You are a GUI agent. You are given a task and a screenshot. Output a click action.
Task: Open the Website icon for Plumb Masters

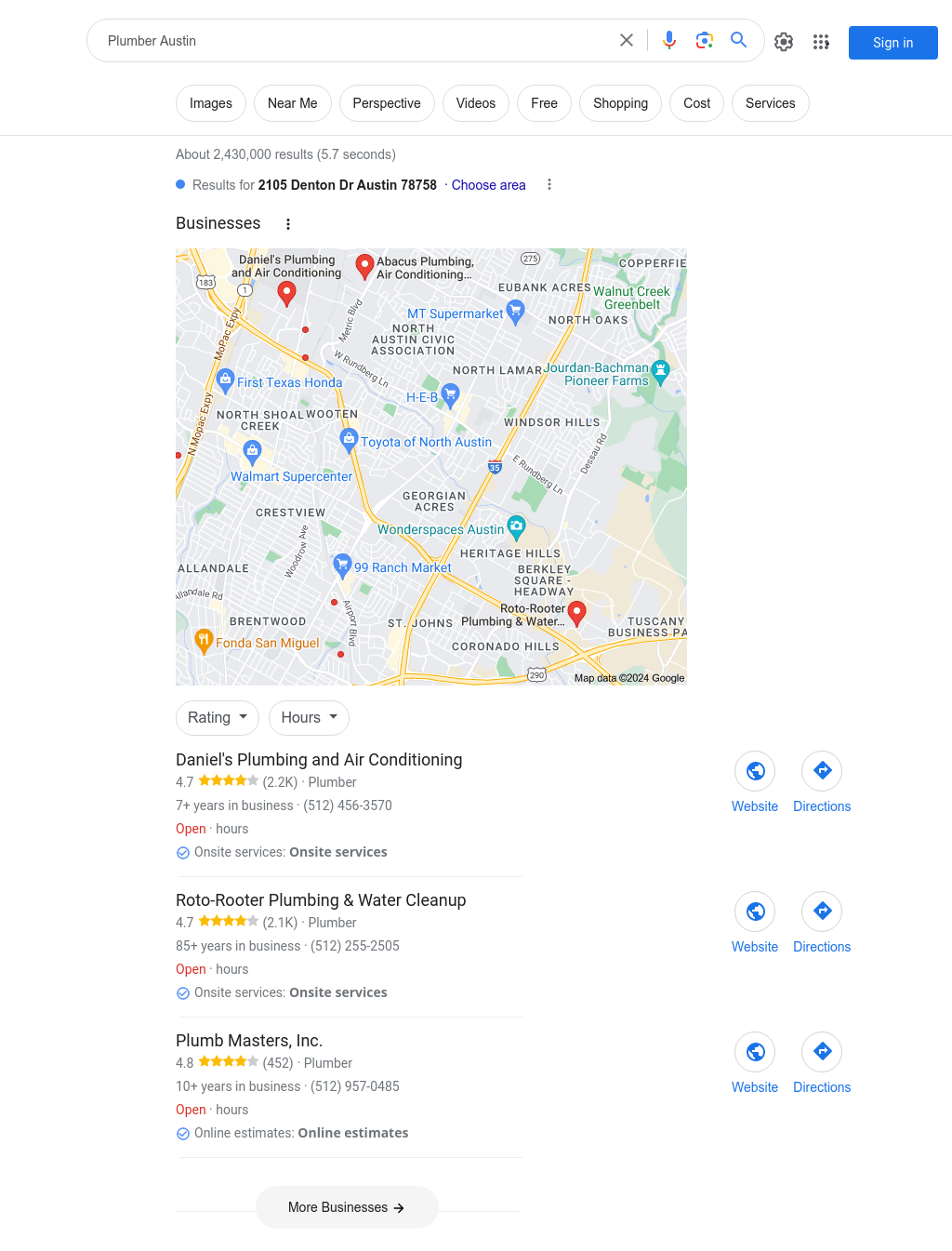pos(755,1052)
